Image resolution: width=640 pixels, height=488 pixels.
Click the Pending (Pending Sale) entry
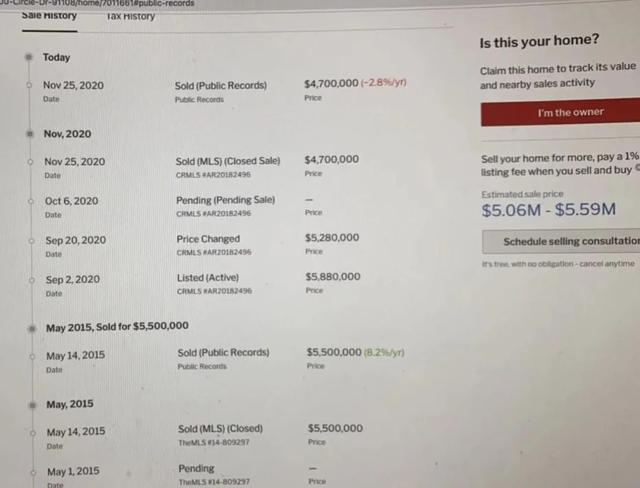[225, 200]
